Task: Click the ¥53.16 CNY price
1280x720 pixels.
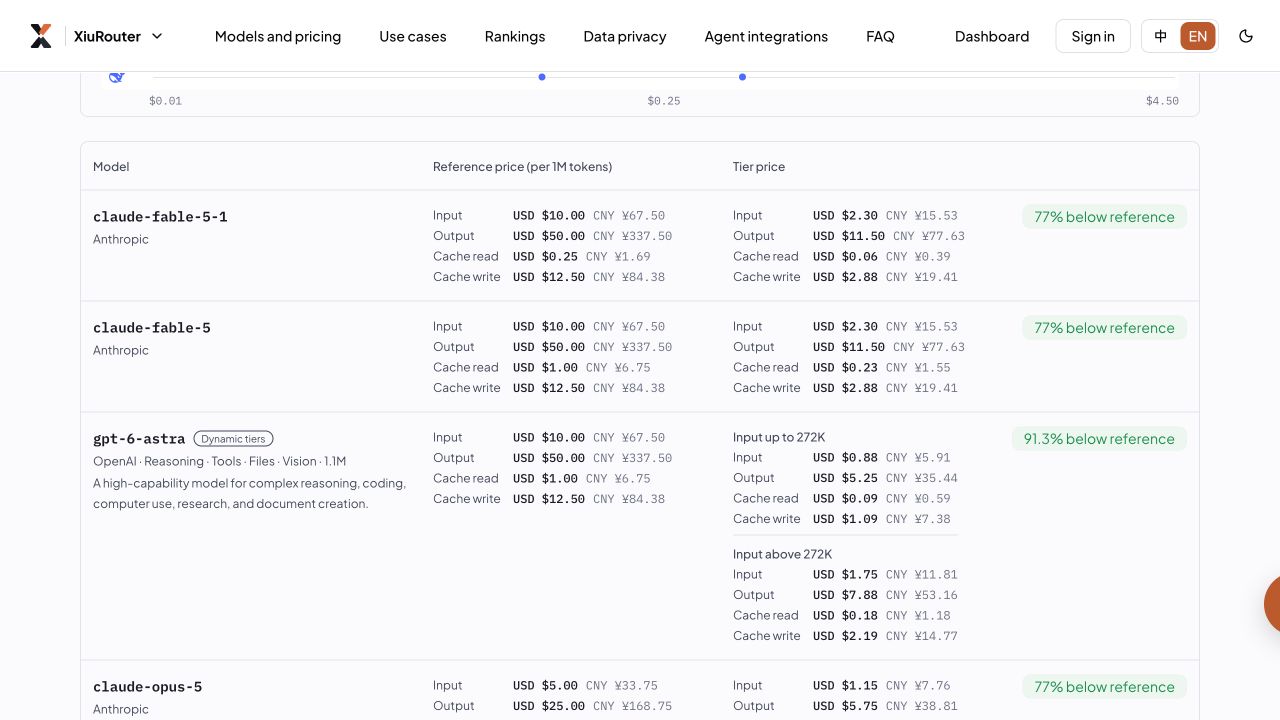Action: 922,595
